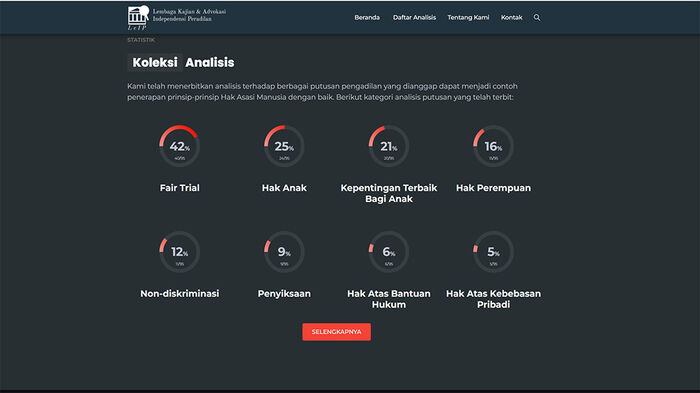Click the SELENGKAPNYA button
This screenshot has height=393, width=700.
tap(337, 332)
